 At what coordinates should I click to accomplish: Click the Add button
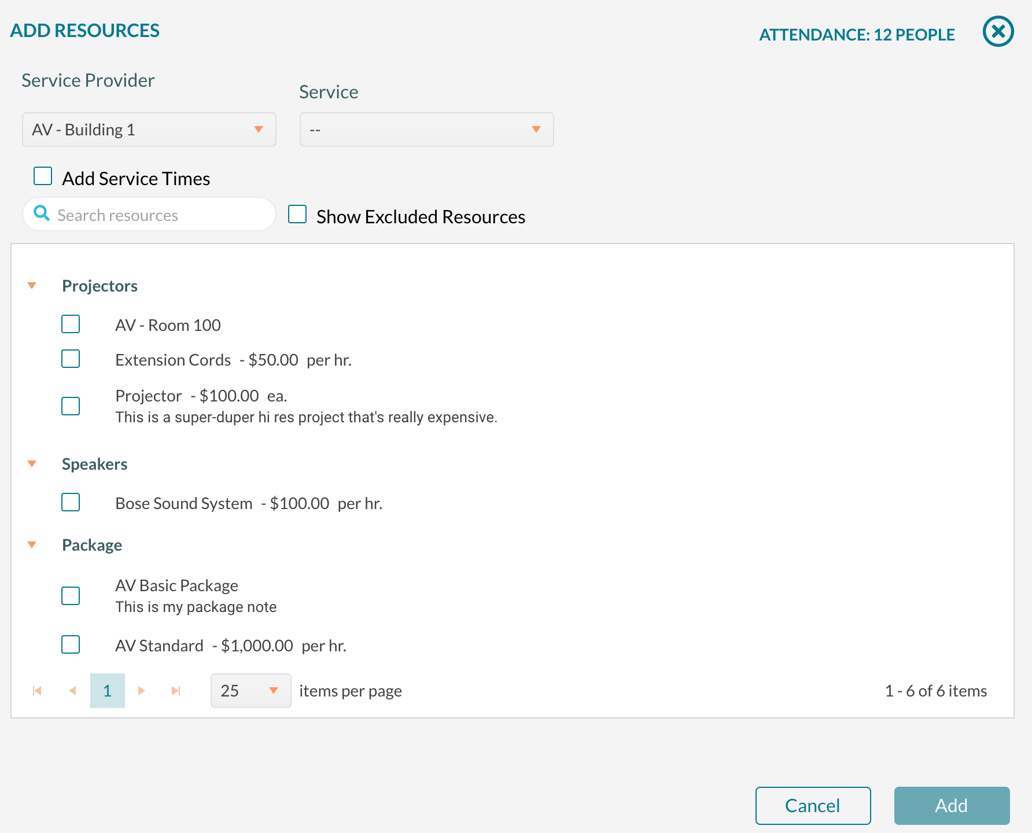coord(952,805)
